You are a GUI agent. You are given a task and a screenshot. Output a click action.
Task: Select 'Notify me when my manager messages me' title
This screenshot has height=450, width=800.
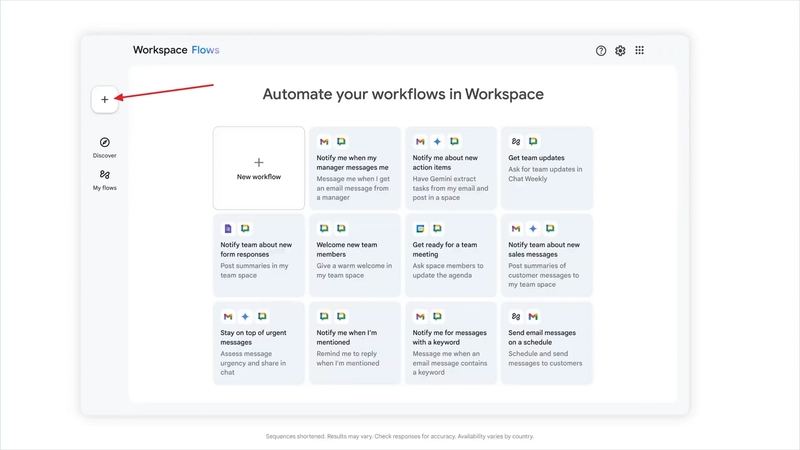pos(352,163)
